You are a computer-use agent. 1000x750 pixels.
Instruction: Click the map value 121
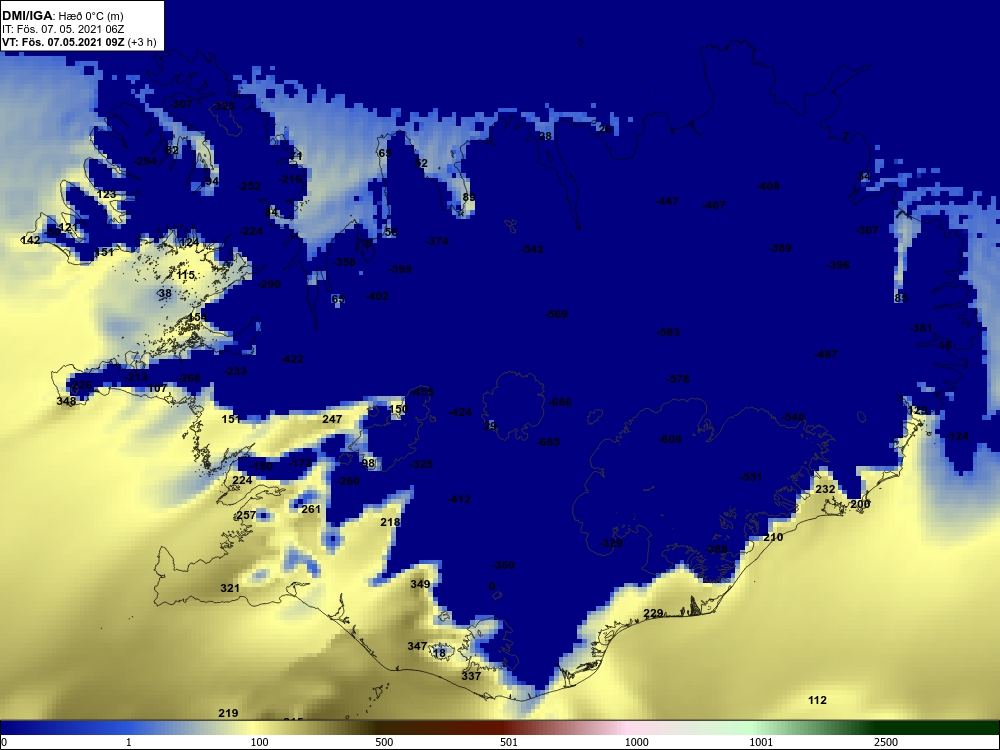coord(68,228)
